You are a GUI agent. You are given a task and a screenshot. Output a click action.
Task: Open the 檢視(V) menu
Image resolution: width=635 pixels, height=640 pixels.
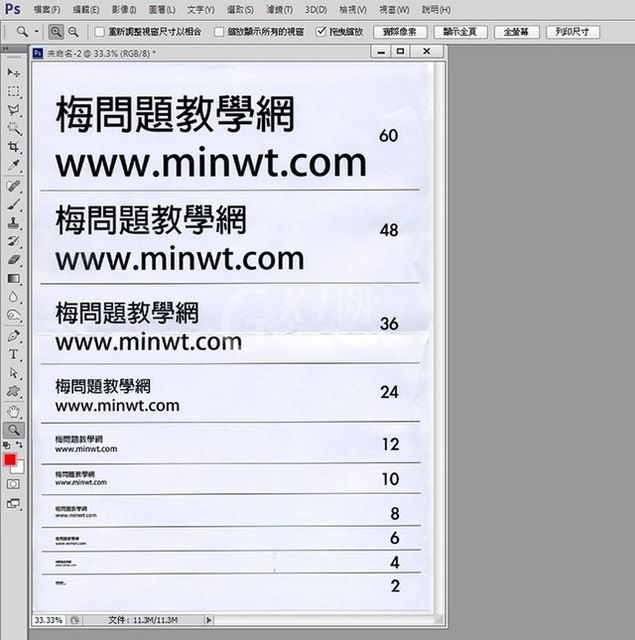click(x=353, y=10)
